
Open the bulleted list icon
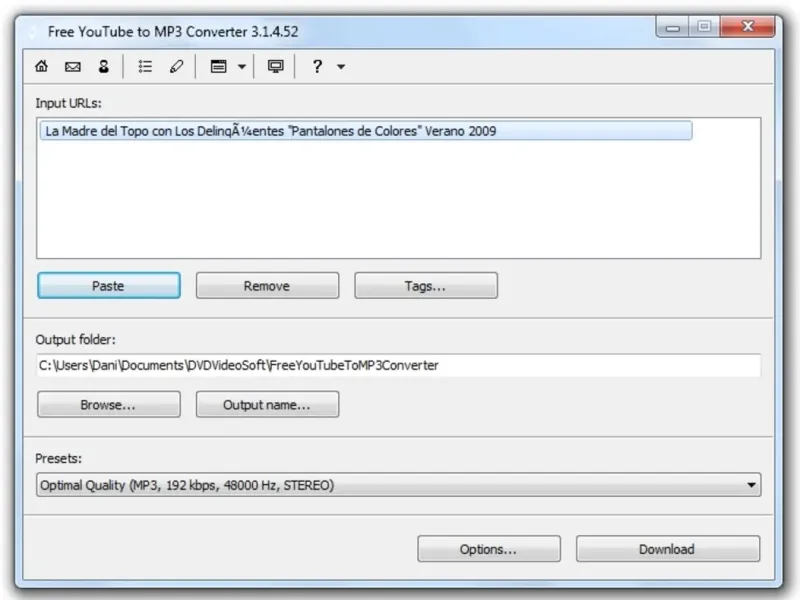pos(145,66)
